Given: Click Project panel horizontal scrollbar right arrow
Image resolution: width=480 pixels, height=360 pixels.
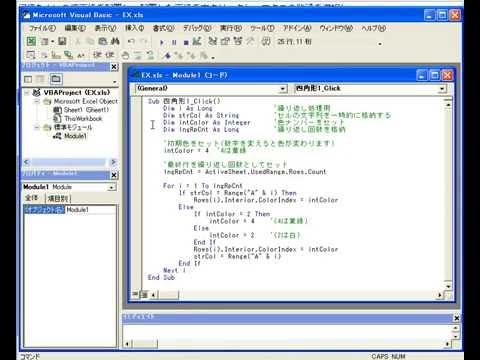Looking at the screenshot, I should 113,162.
